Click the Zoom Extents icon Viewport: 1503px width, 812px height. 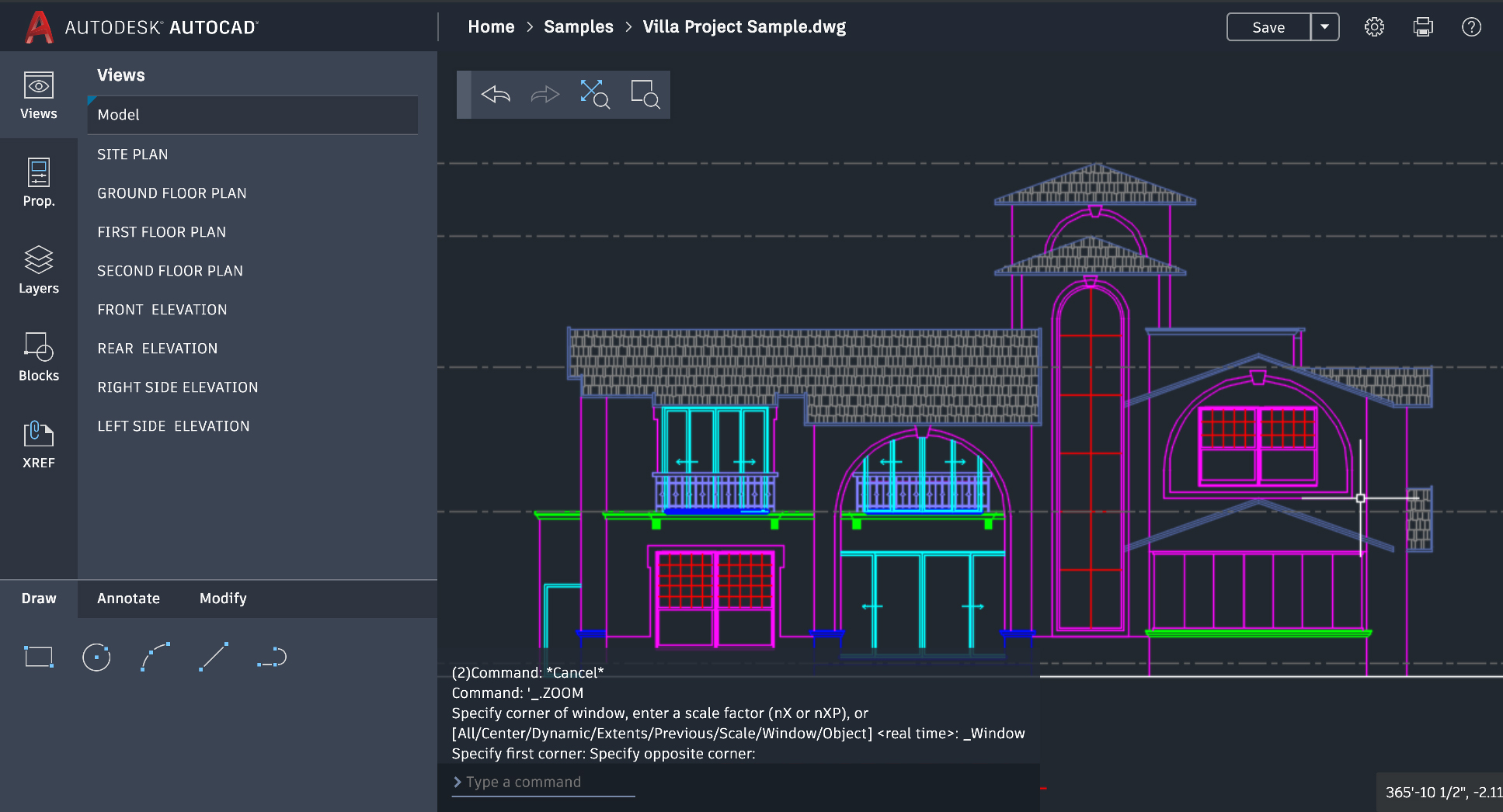click(x=594, y=95)
